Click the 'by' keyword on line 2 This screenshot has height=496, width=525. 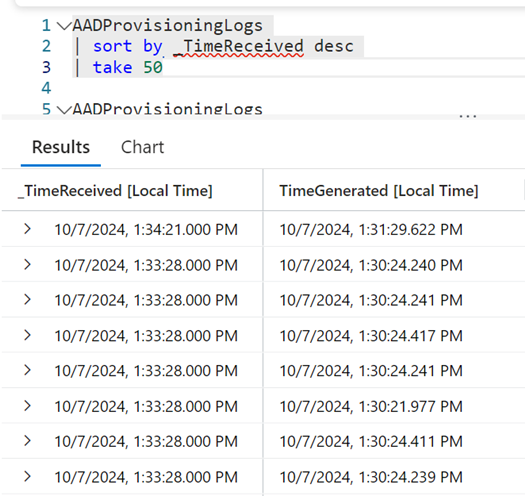[153, 46]
